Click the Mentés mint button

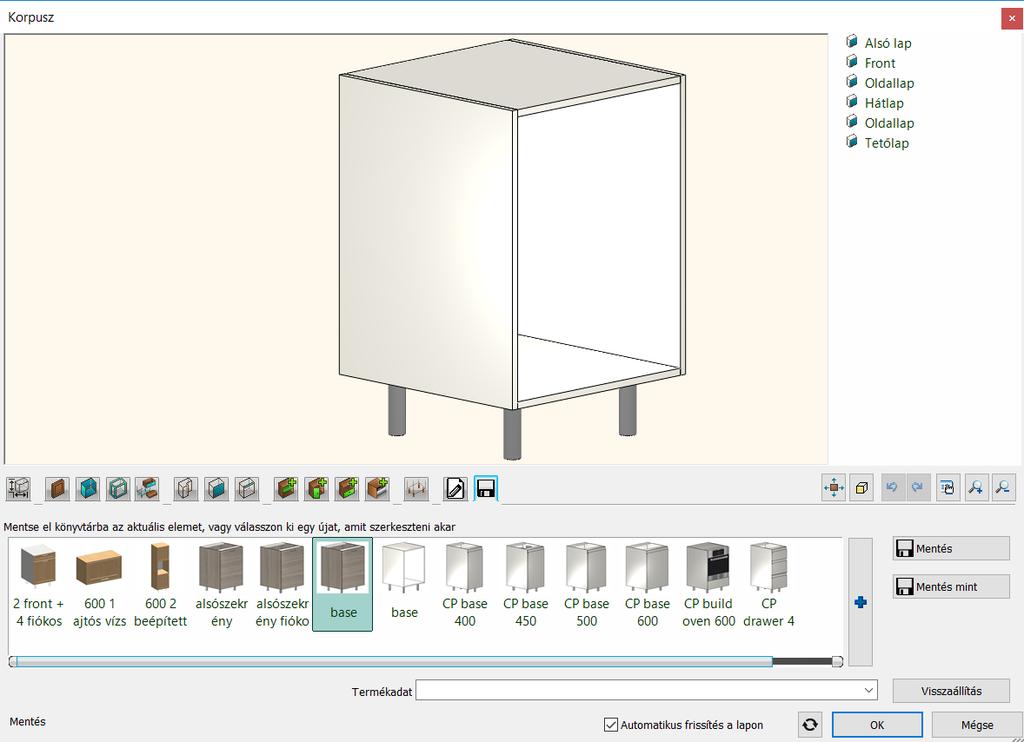click(951, 587)
